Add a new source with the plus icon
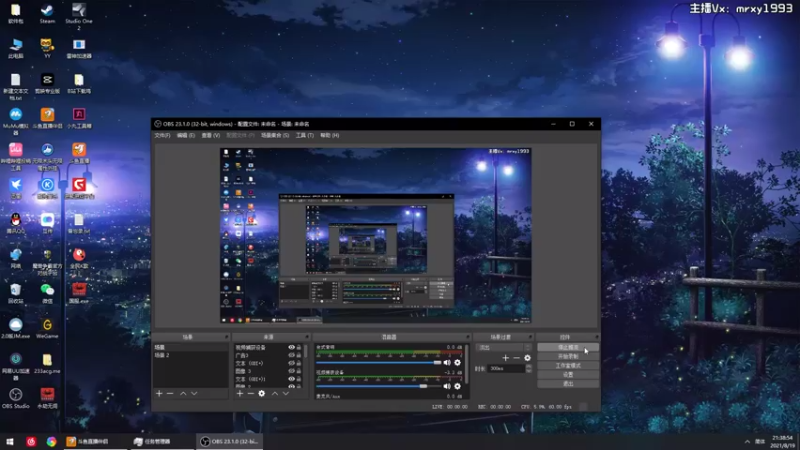 coord(240,393)
